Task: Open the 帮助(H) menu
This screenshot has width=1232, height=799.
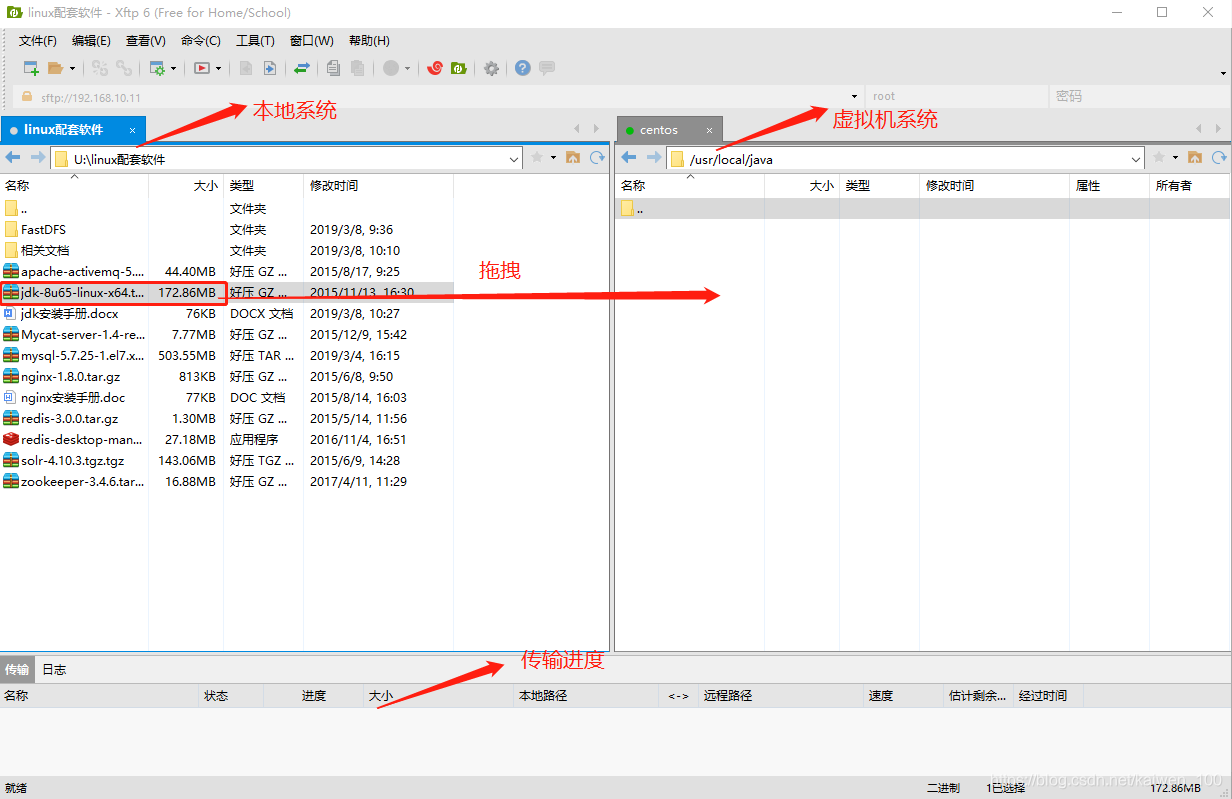Action: (x=369, y=41)
